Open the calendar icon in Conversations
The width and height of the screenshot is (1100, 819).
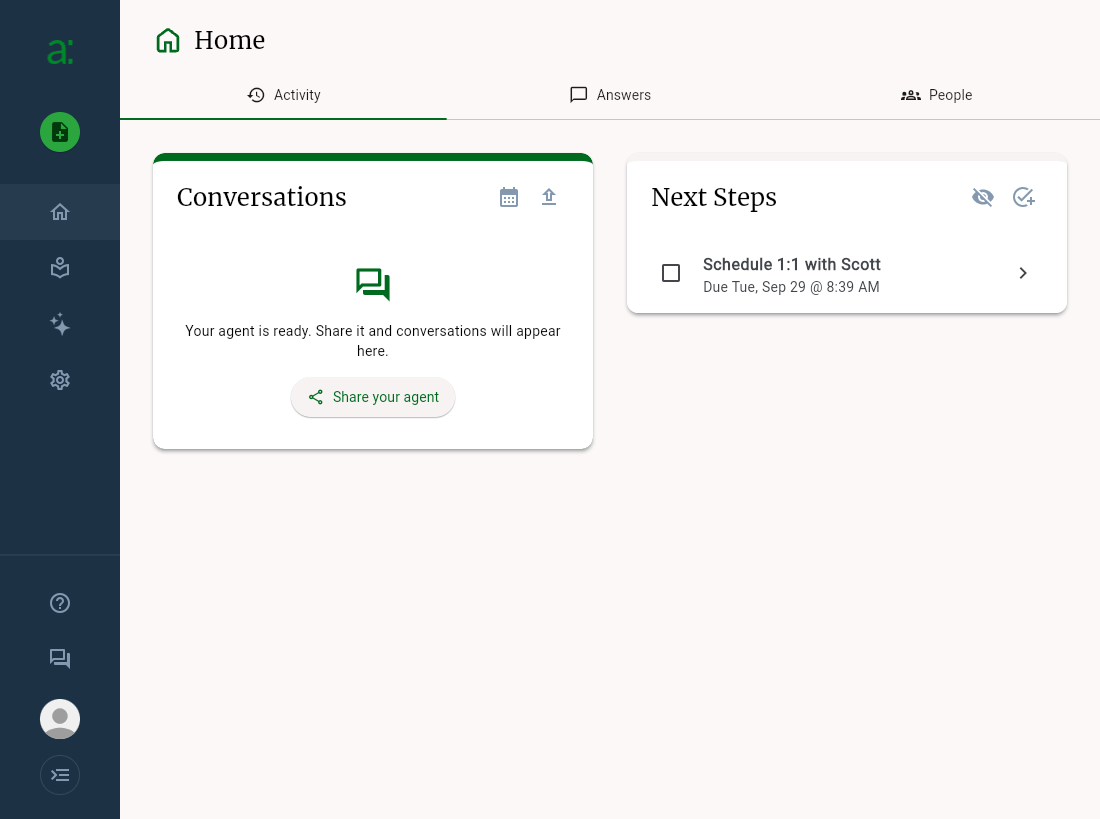509,197
